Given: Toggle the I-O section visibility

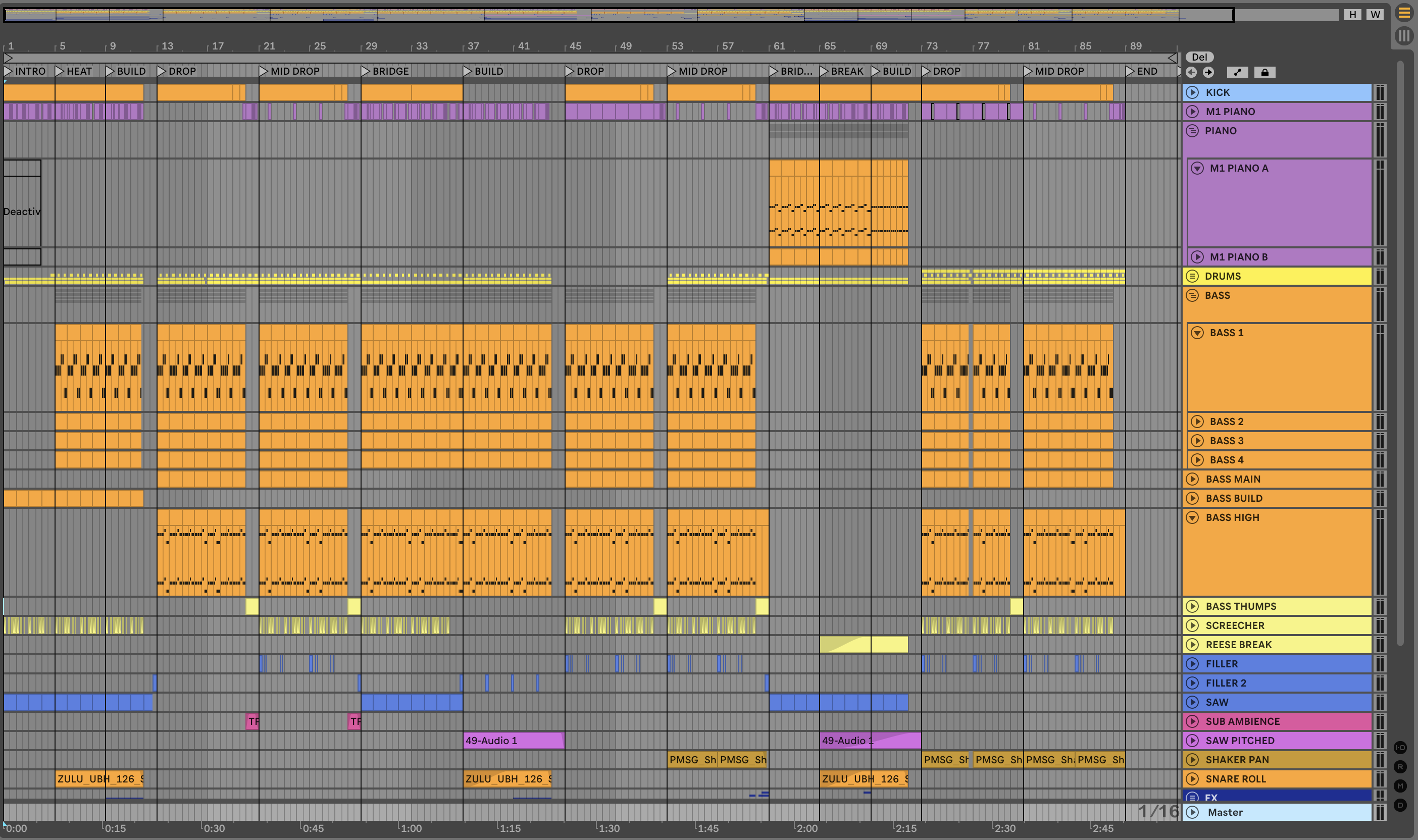Looking at the screenshot, I should coord(1400,748).
